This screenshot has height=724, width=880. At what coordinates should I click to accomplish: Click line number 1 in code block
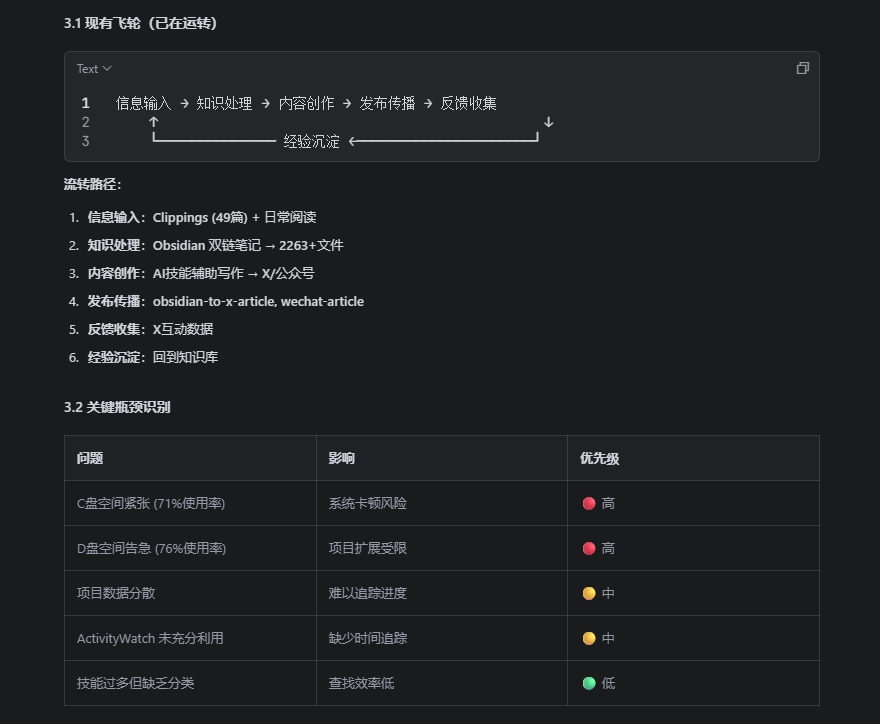85,103
